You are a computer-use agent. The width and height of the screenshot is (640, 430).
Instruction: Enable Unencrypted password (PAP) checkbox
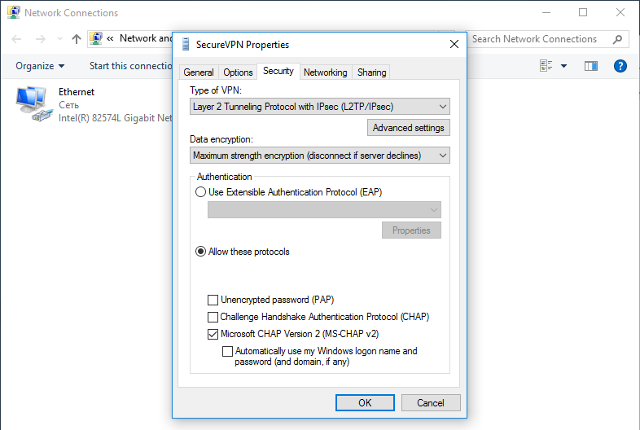click(213, 300)
